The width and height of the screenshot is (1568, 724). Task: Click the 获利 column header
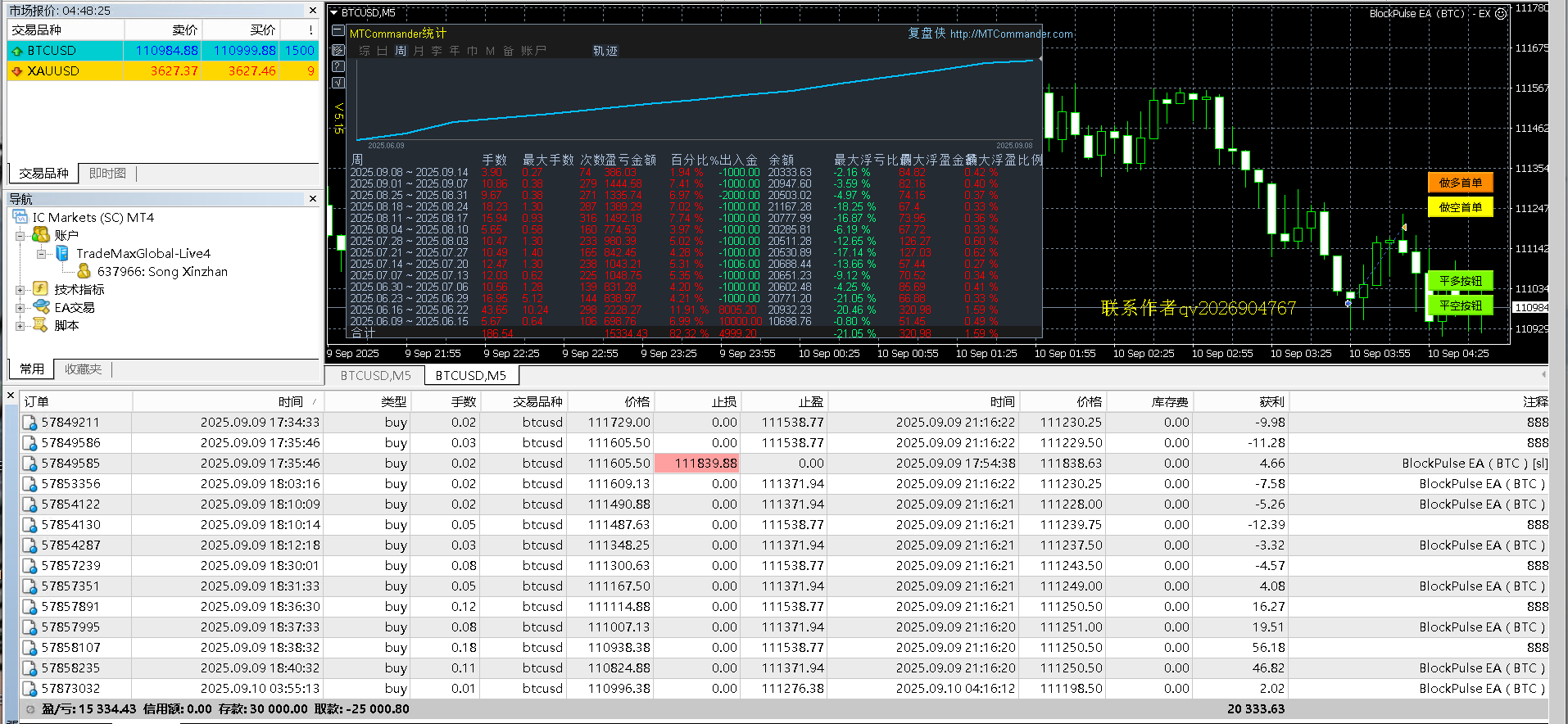[x=1271, y=401]
